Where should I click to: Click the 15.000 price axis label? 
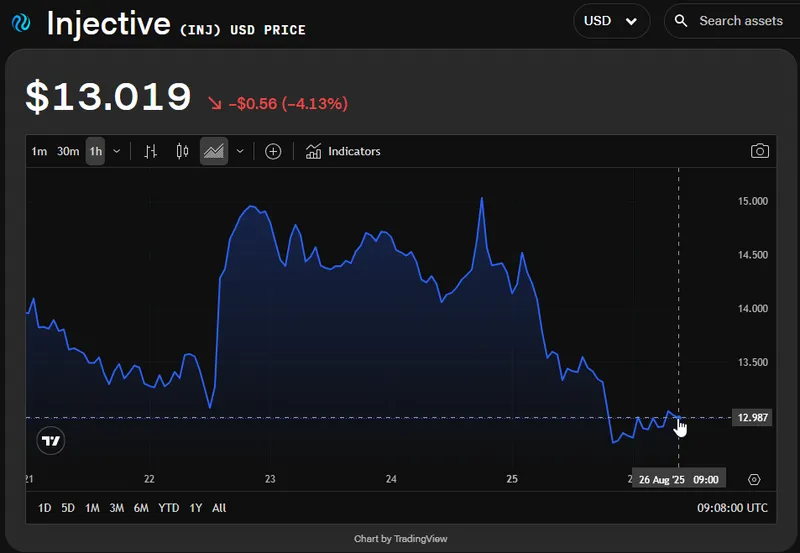pos(753,201)
